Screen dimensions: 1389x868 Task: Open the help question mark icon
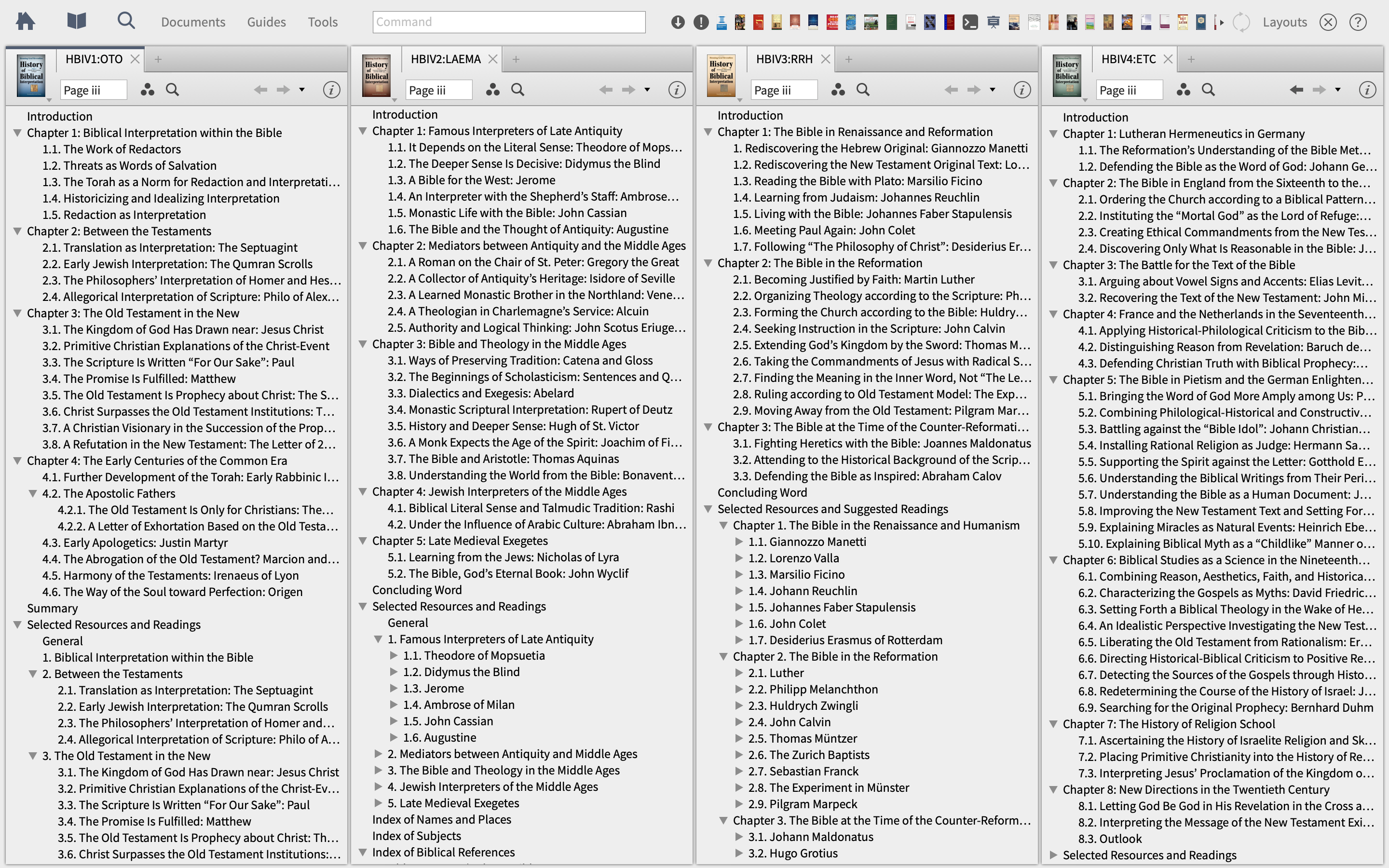tap(1358, 22)
